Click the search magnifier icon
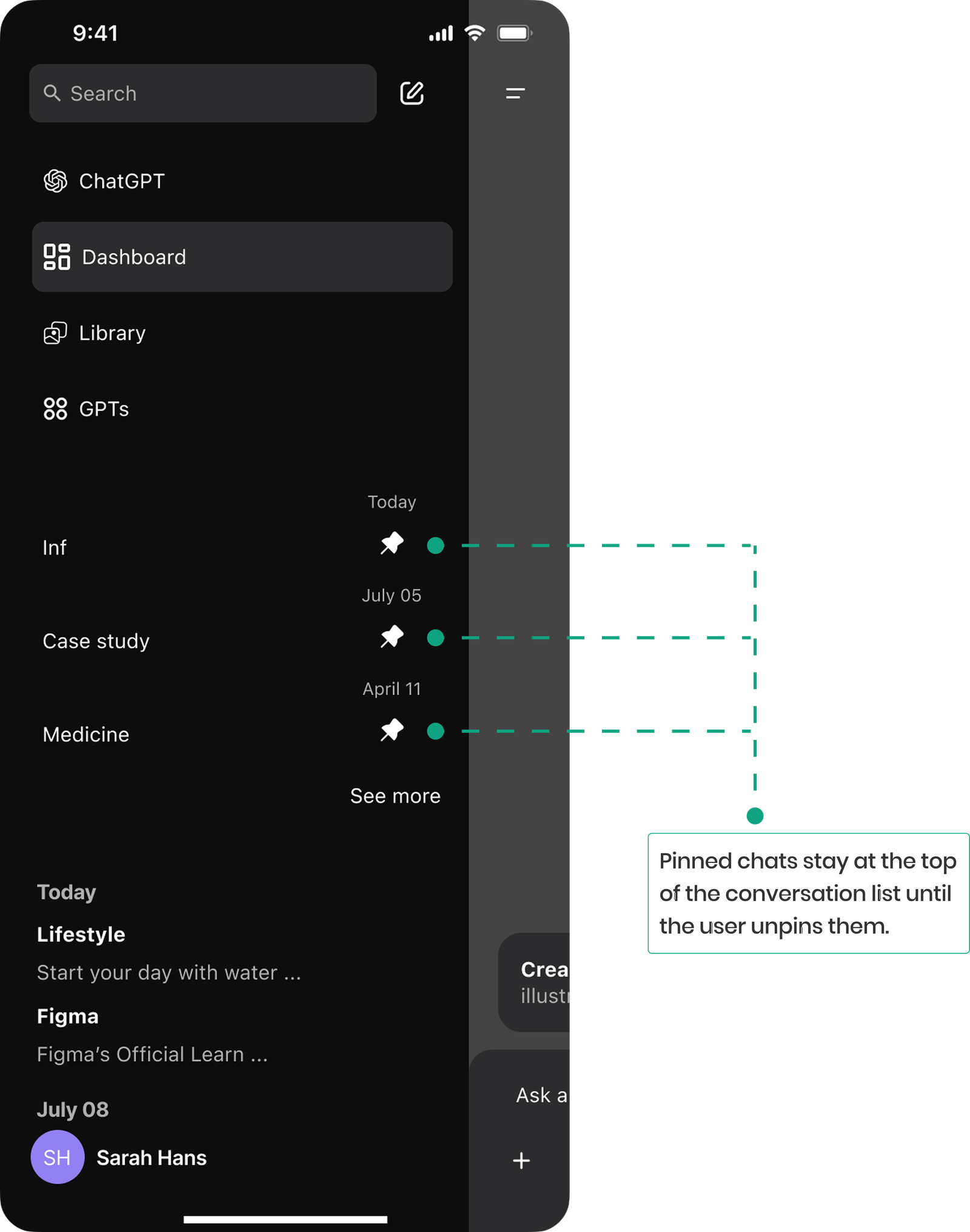The image size is (970, 1232). 52,93
